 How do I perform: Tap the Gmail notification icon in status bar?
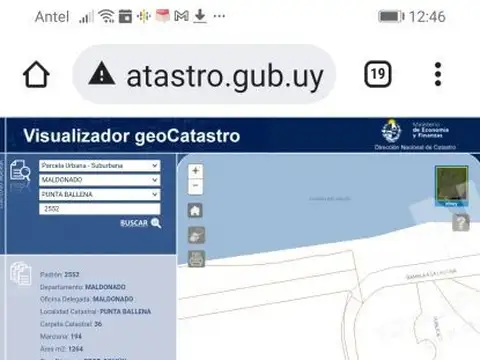coord(182,16)
